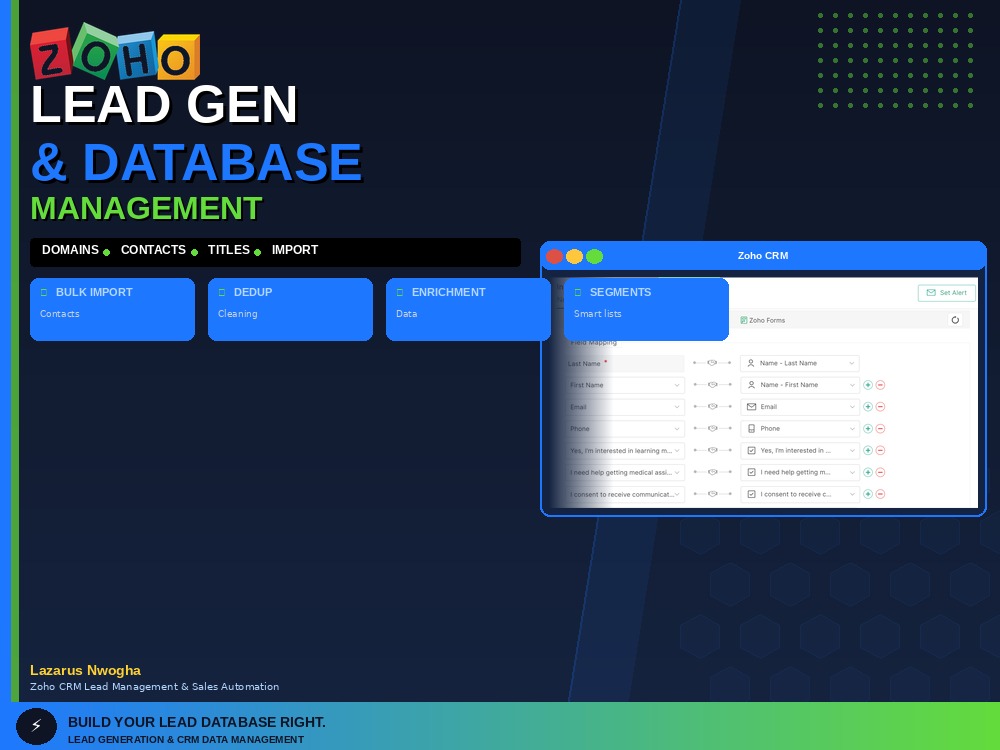Select the DOMAINS item in black bar
The height and width of the screenshot is (750, 1000).
[70, 250]
